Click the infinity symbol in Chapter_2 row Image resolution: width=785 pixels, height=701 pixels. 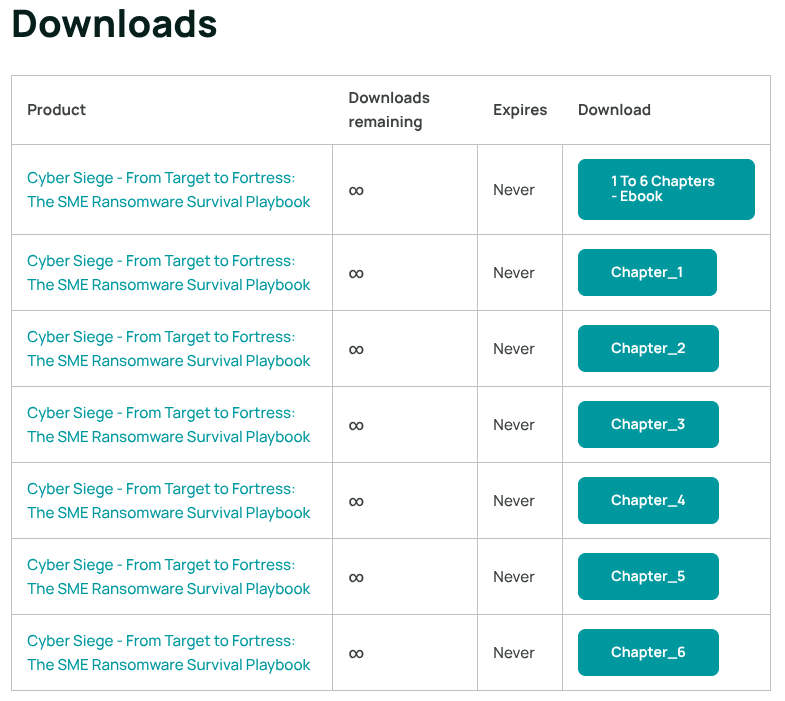(x=356, y=349)
